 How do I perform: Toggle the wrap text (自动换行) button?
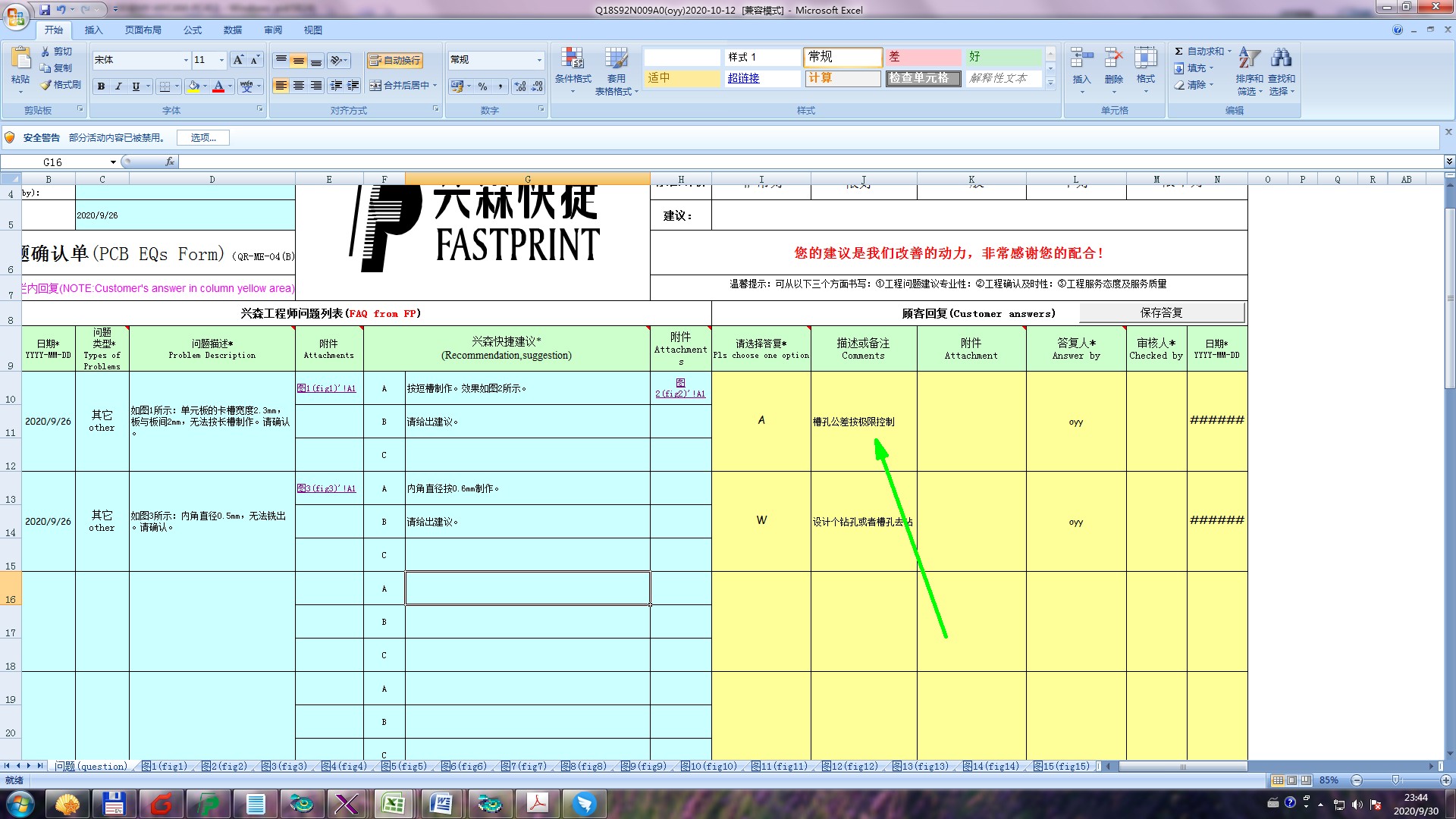pyautogui.click(x=395, y=61)
